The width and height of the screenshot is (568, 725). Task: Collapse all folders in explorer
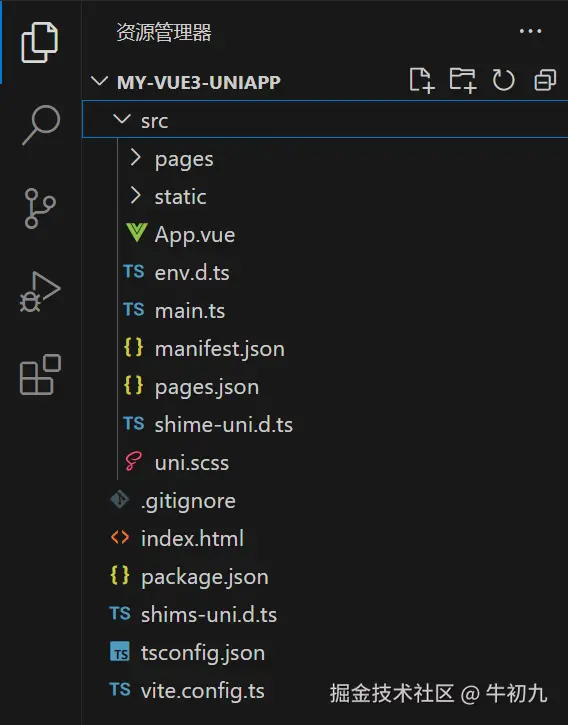(545, 80)
